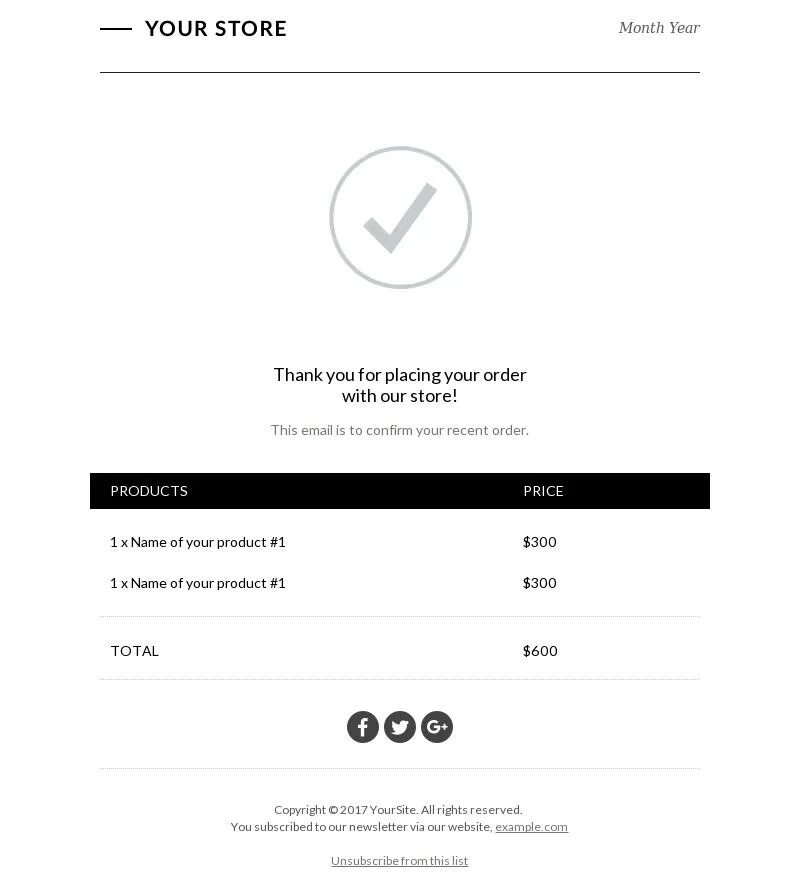Open the example.com website link

tap(531, 827)
